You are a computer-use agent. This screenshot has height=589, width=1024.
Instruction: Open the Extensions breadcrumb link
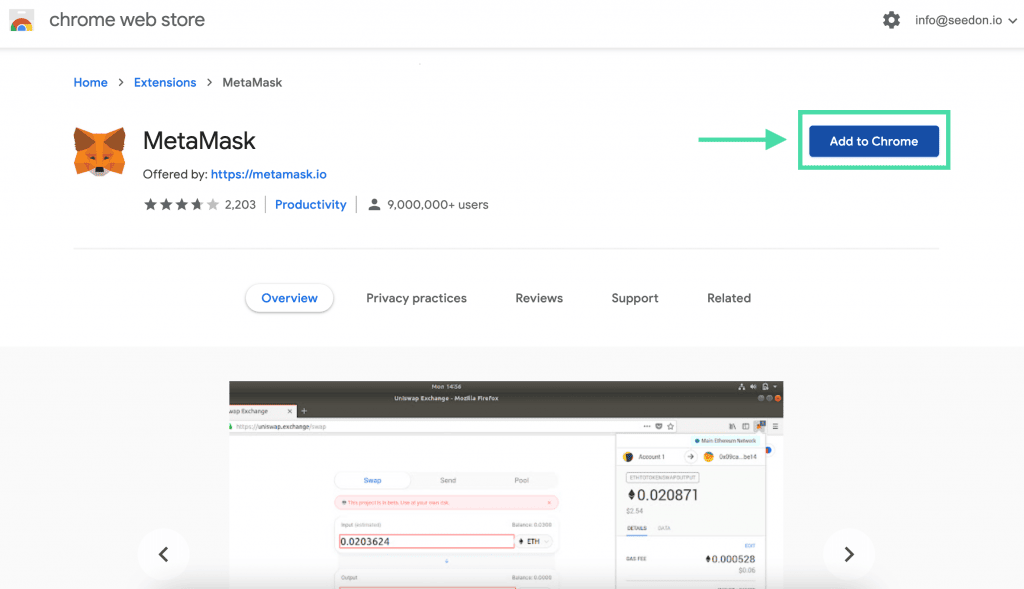click(x=165, y=82)
